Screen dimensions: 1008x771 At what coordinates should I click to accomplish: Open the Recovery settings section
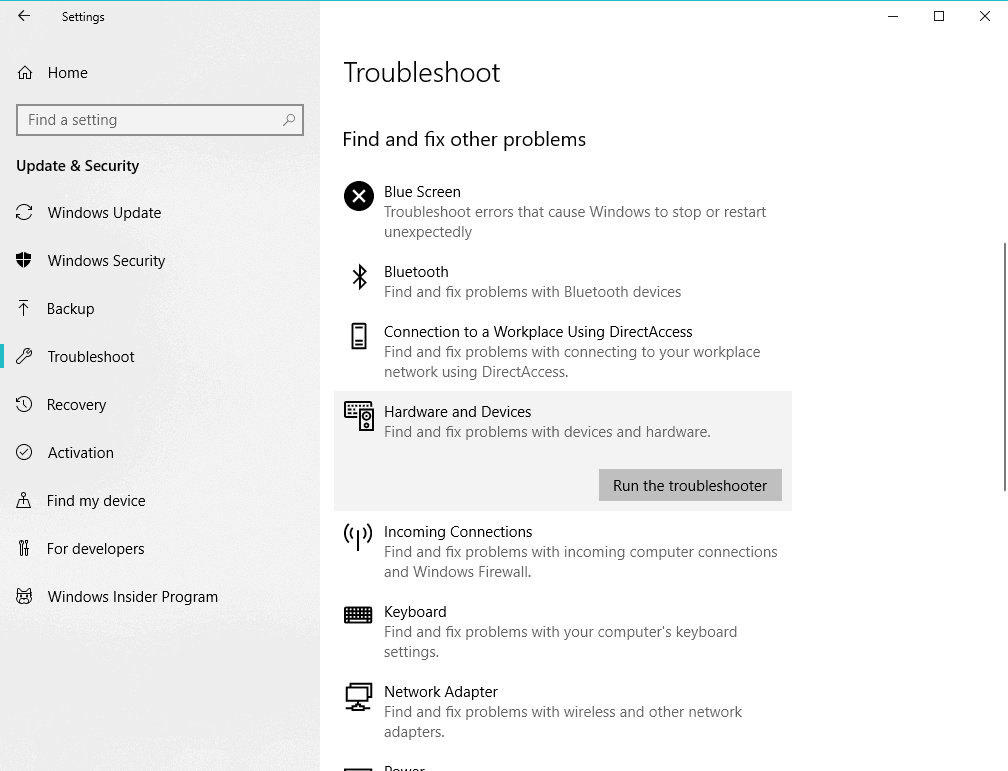coord(76,404)
